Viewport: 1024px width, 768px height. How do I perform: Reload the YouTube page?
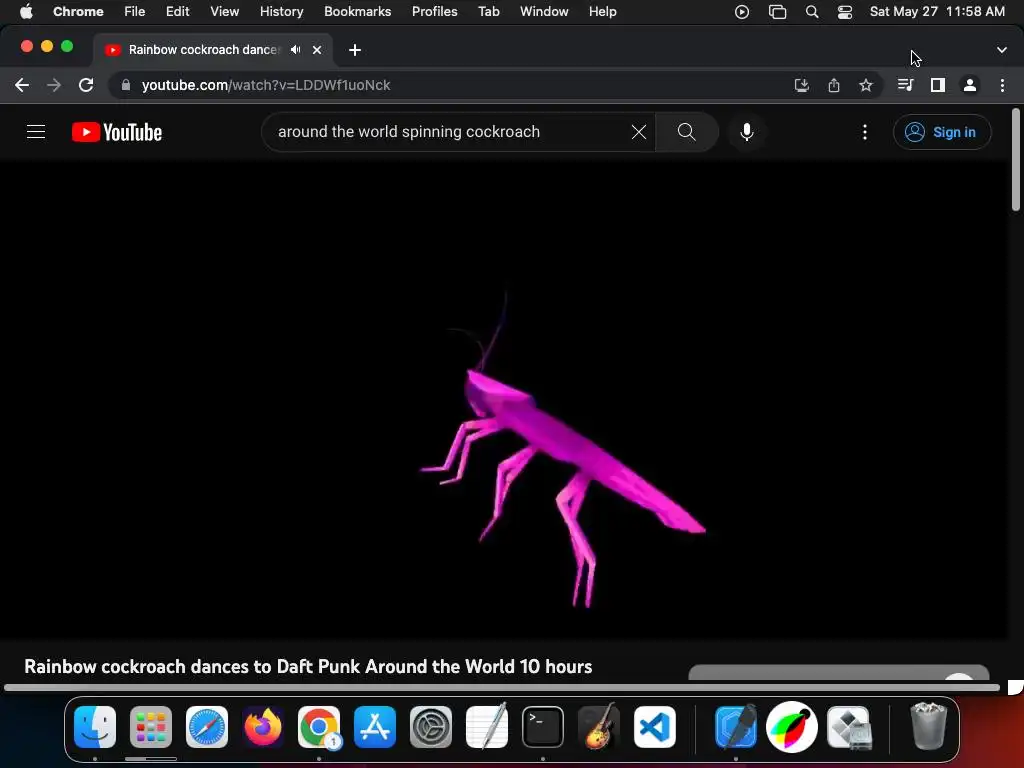point(86,85)
